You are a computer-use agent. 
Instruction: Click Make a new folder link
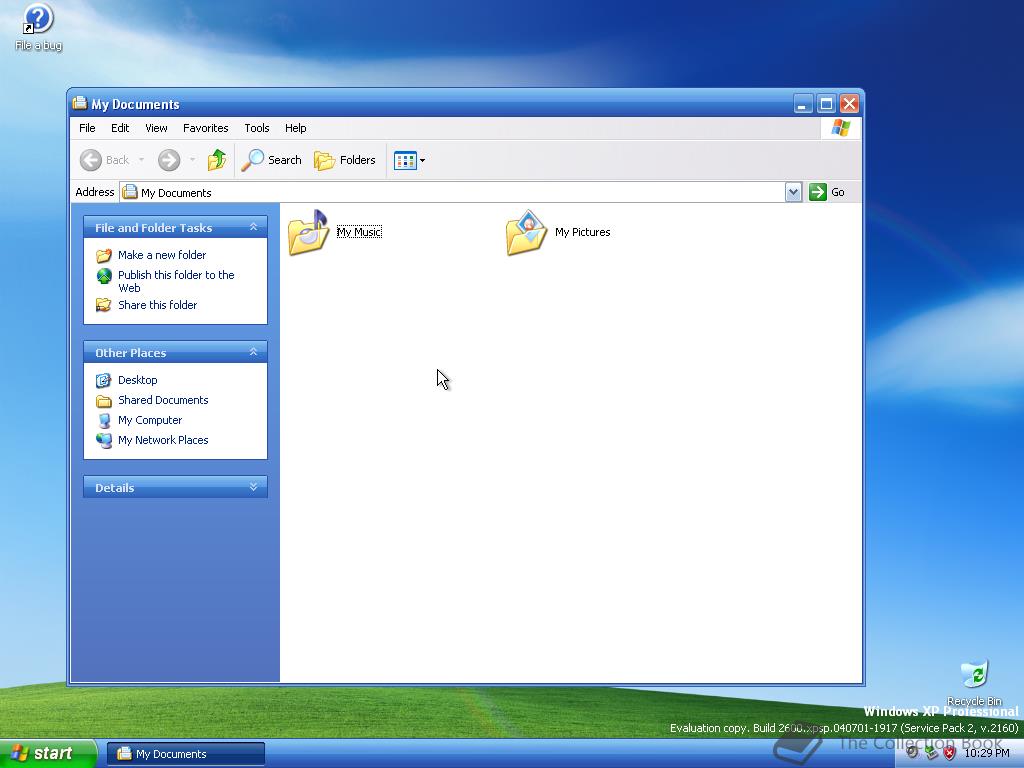pos(162,255)
